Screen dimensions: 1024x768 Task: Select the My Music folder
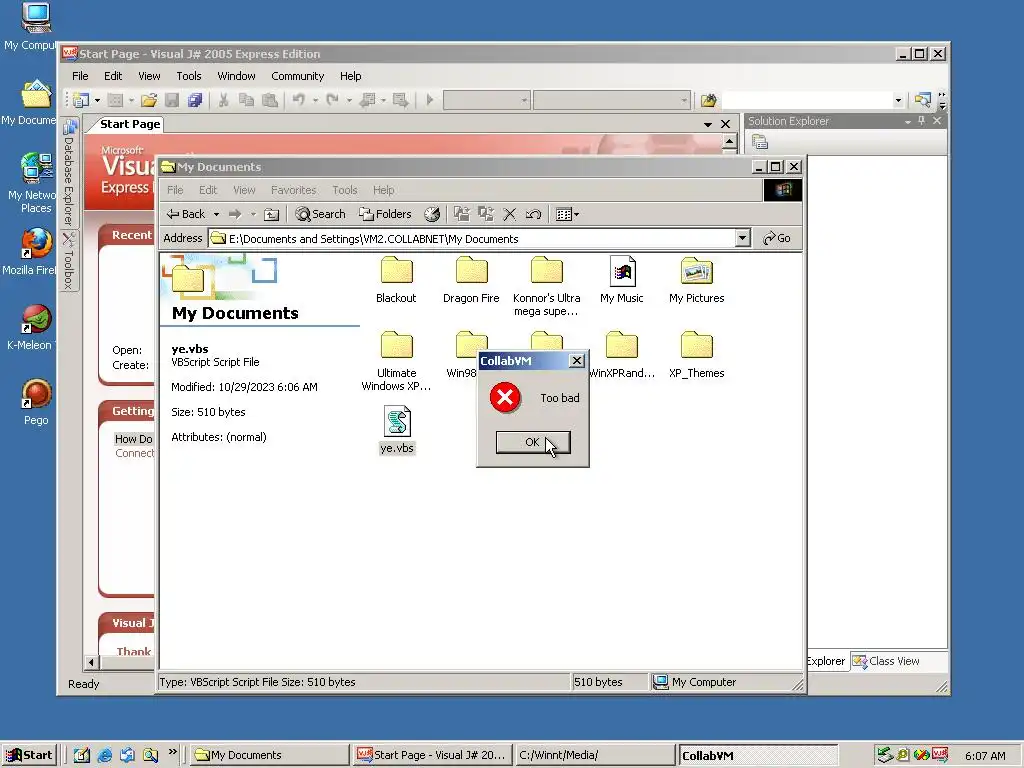pos(622,280)
